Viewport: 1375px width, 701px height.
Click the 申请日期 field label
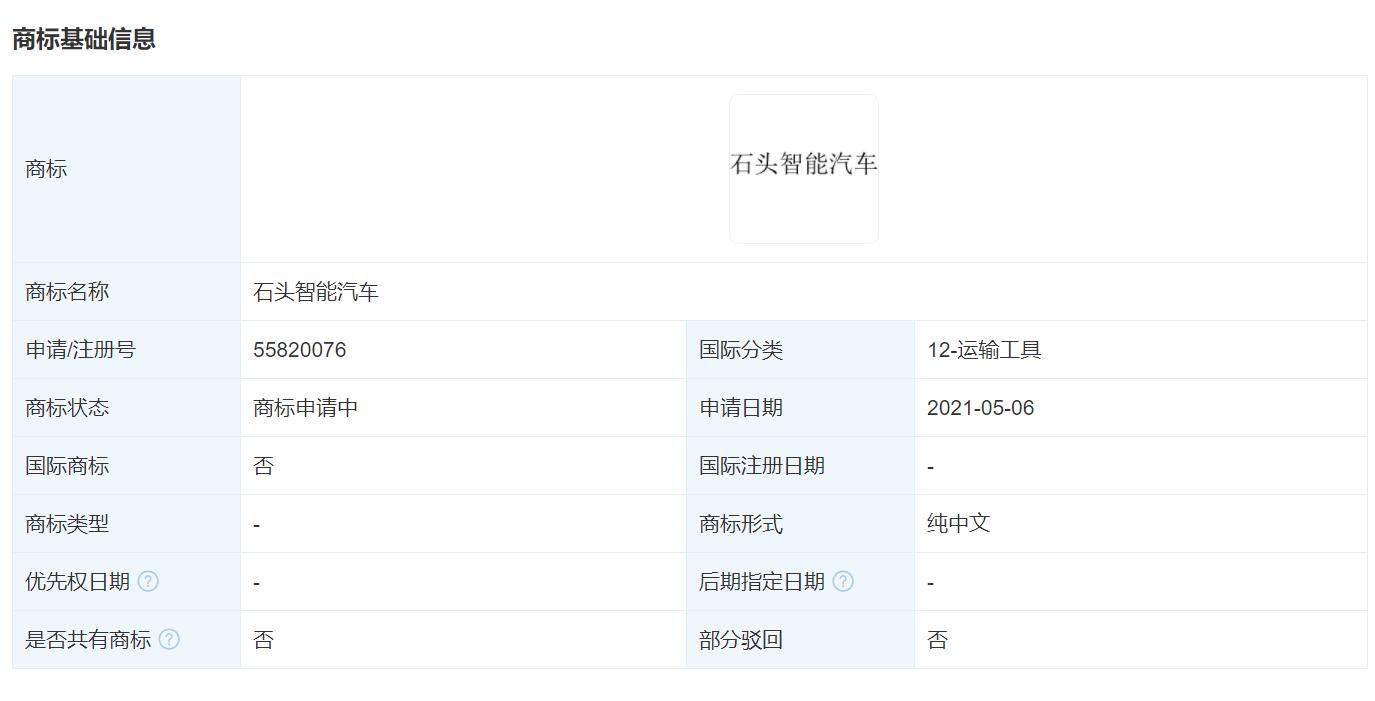pyautogui.click(x=742, y=407)
